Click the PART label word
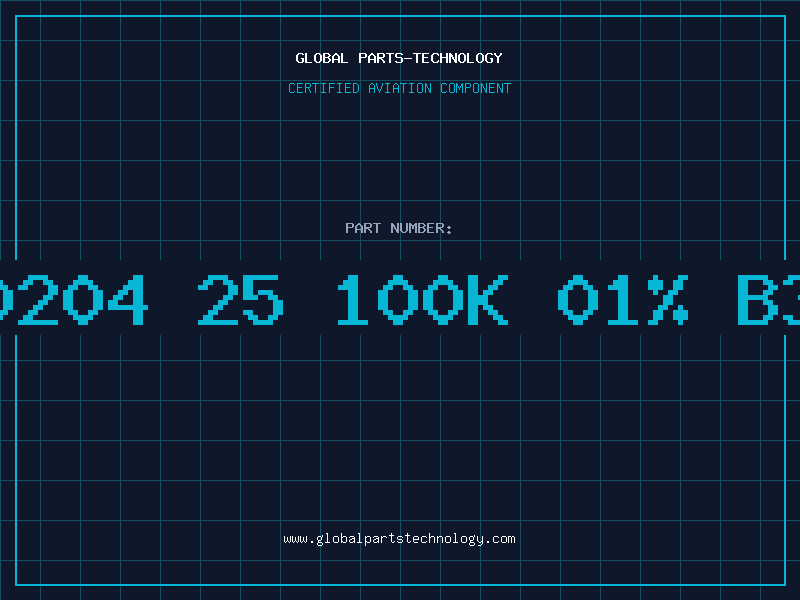This screenshot has height=600, width=800. (363, 228)
